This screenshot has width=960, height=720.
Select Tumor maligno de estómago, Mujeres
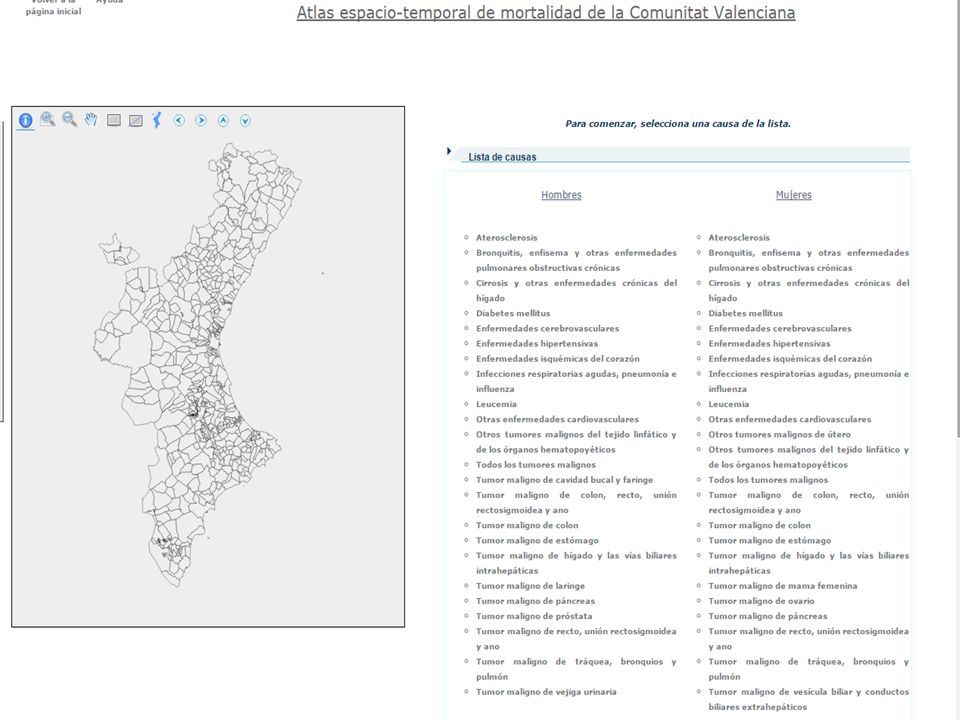(x=770, y=541)
